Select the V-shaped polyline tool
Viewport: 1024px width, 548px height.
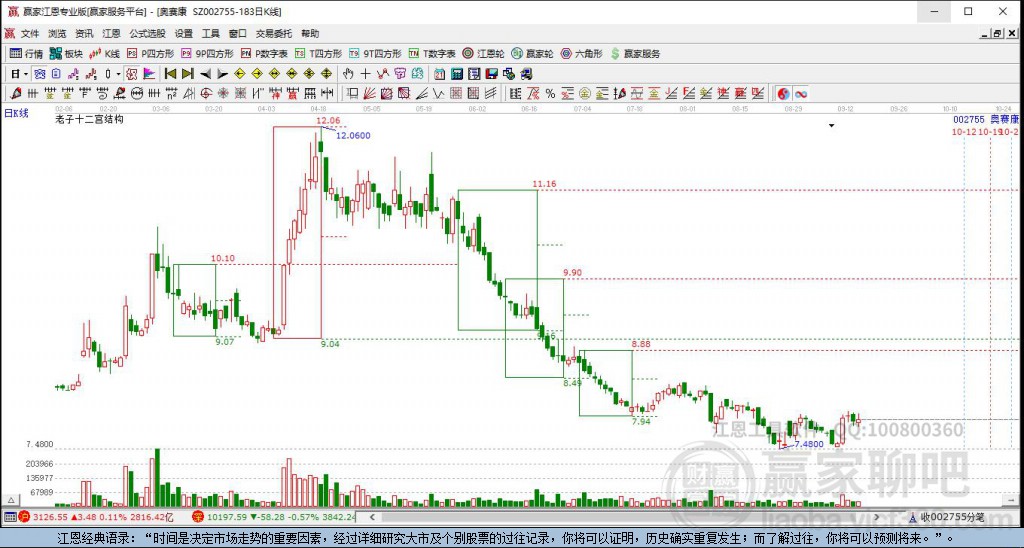(x=438, y=93)
